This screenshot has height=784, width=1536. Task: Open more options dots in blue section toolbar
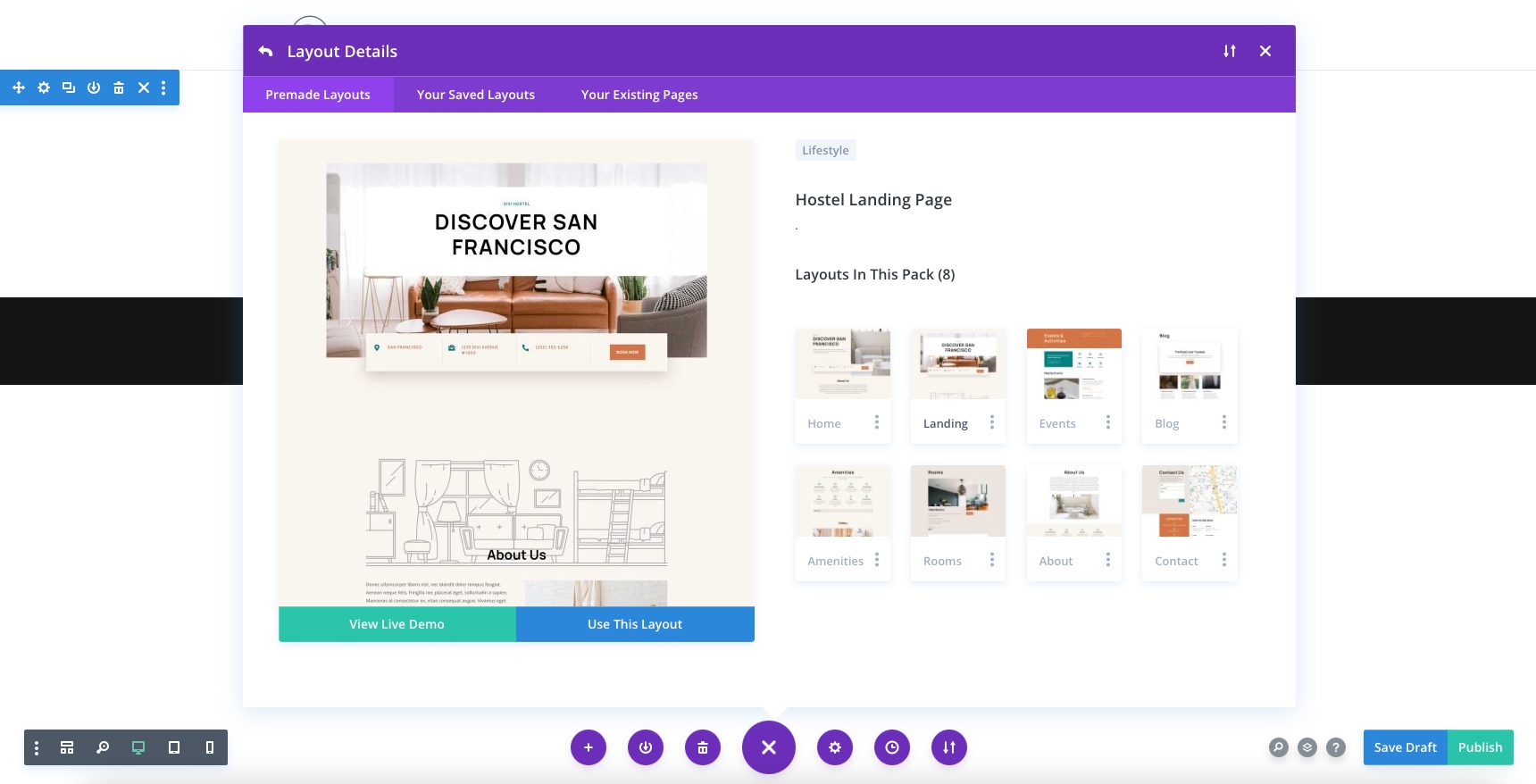coord(163,88)
